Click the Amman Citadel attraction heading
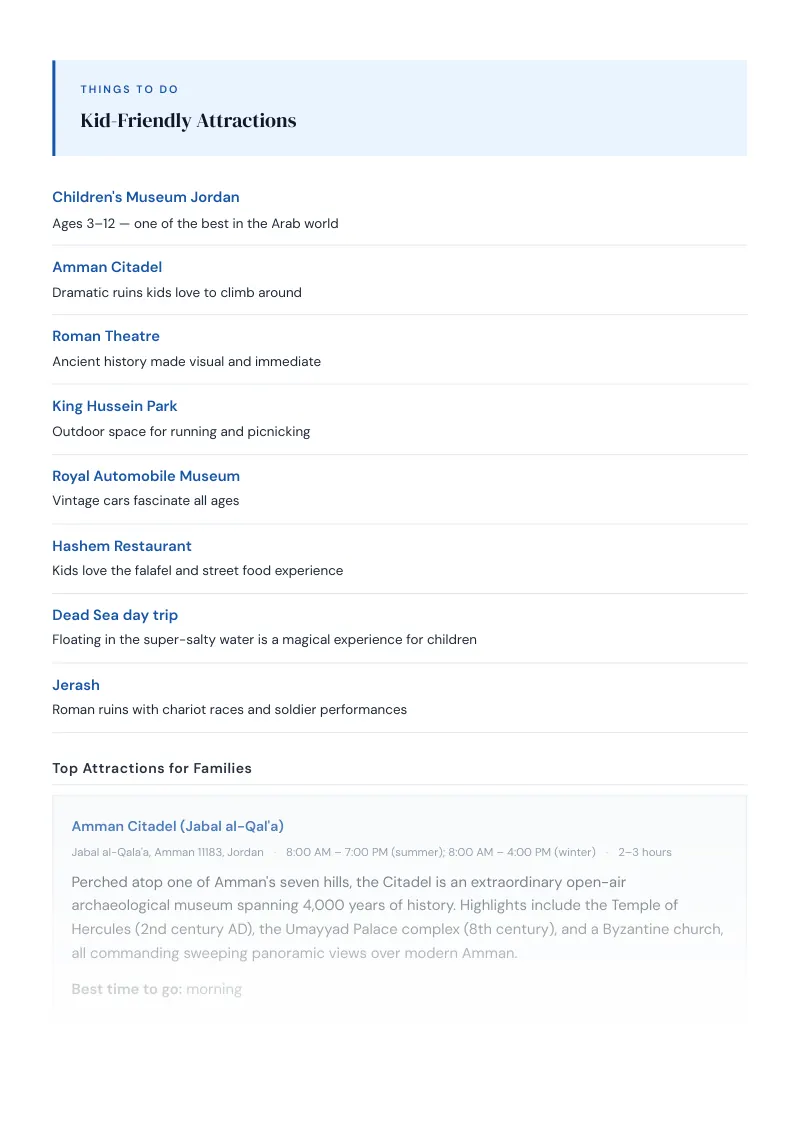 [107, 267]
